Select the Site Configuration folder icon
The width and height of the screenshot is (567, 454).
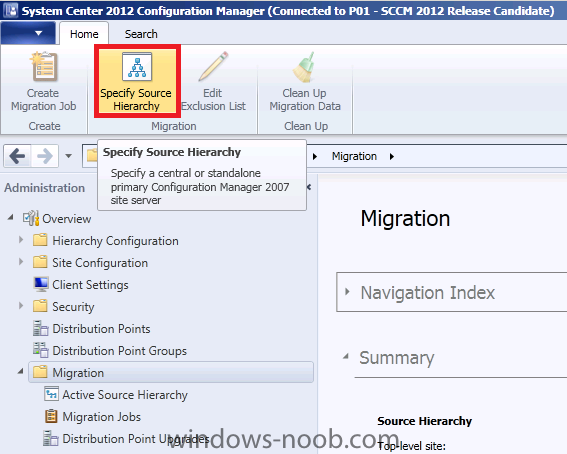(40, 262)
